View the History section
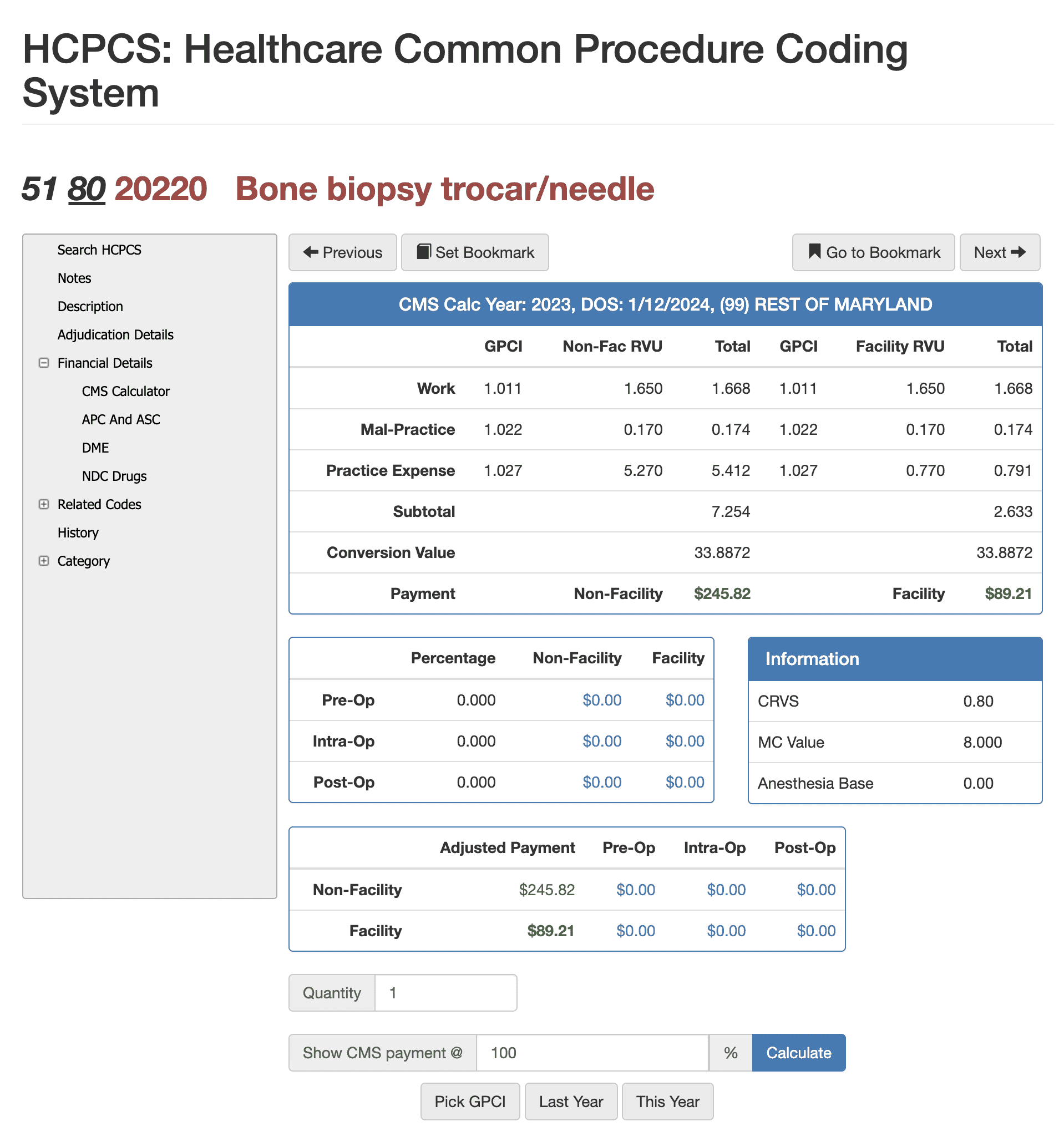The width and height of the screenshot is (1064, 1137). [x=78, y=532]
